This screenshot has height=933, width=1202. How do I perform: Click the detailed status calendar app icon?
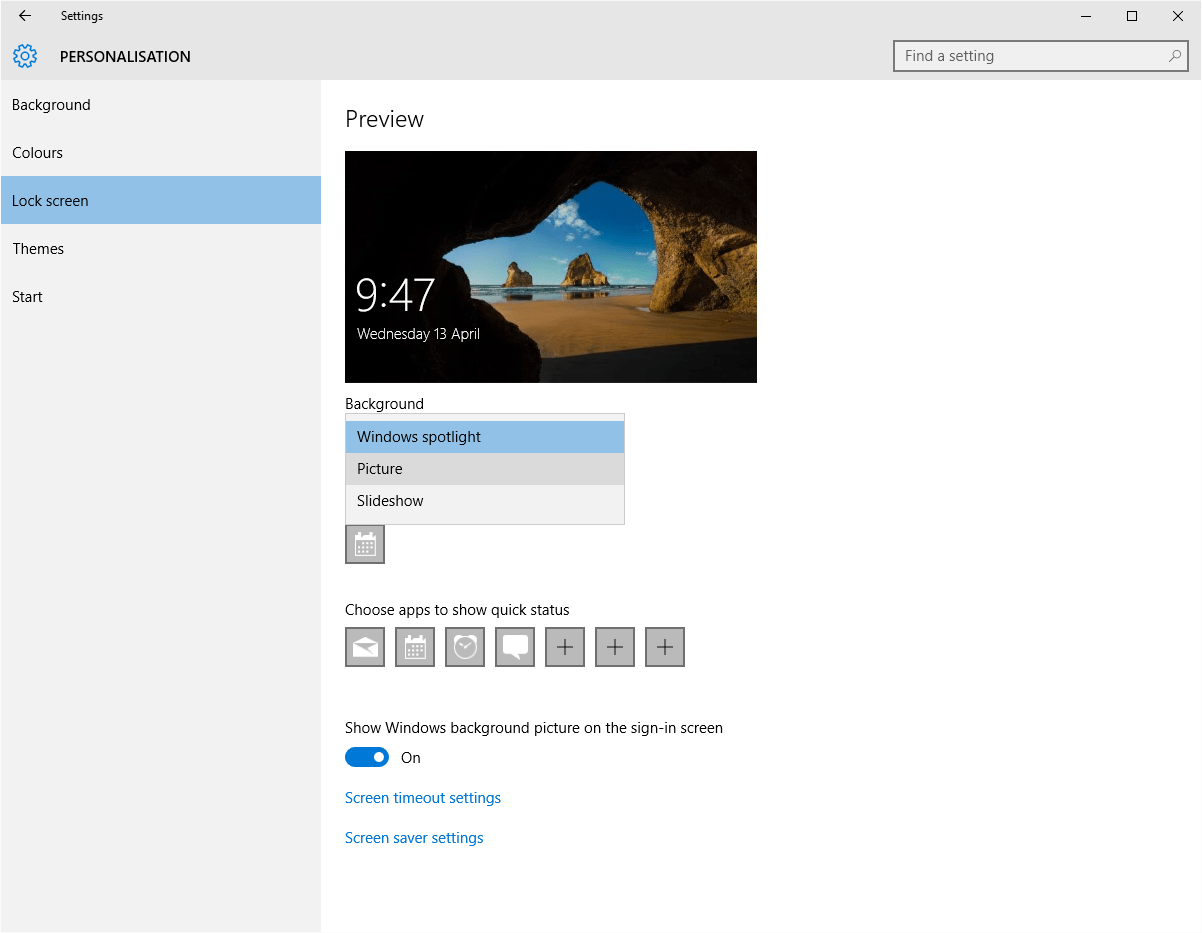(365, 544)
